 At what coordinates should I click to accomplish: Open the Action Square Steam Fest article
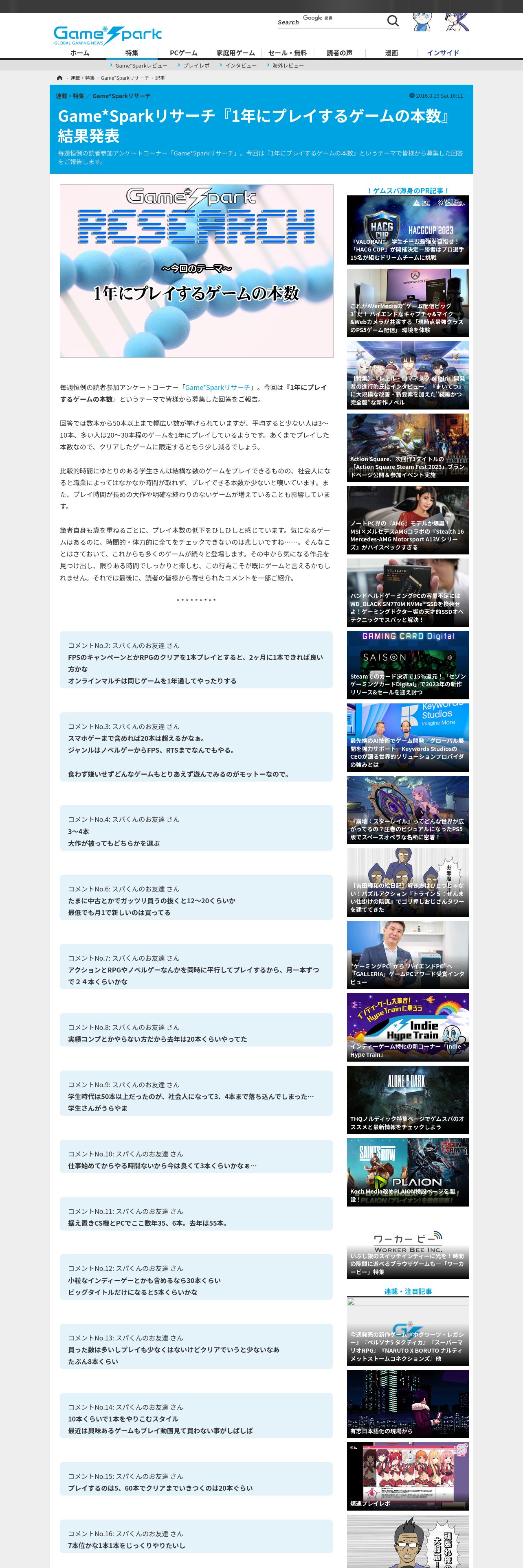408,447
